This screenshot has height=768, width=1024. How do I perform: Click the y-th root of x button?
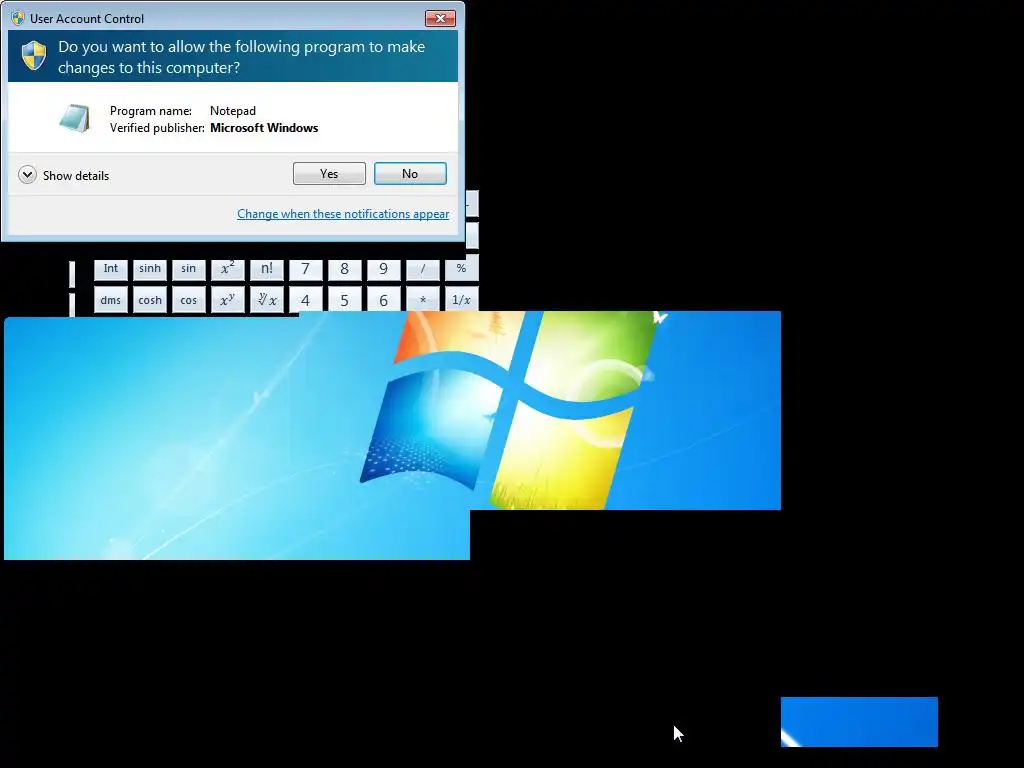coord(267,300)
